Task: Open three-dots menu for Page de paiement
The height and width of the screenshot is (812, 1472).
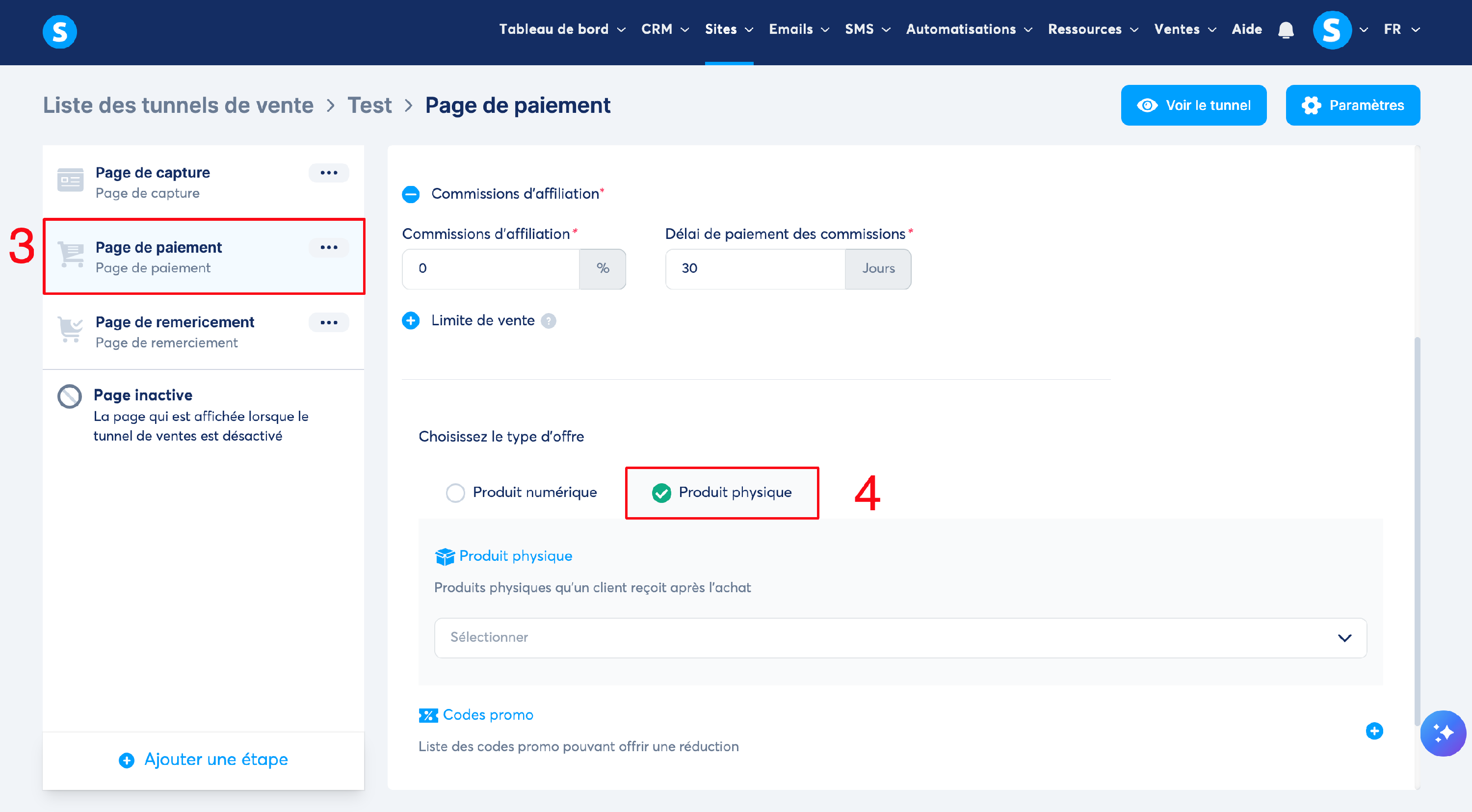Action: point(329,247)
